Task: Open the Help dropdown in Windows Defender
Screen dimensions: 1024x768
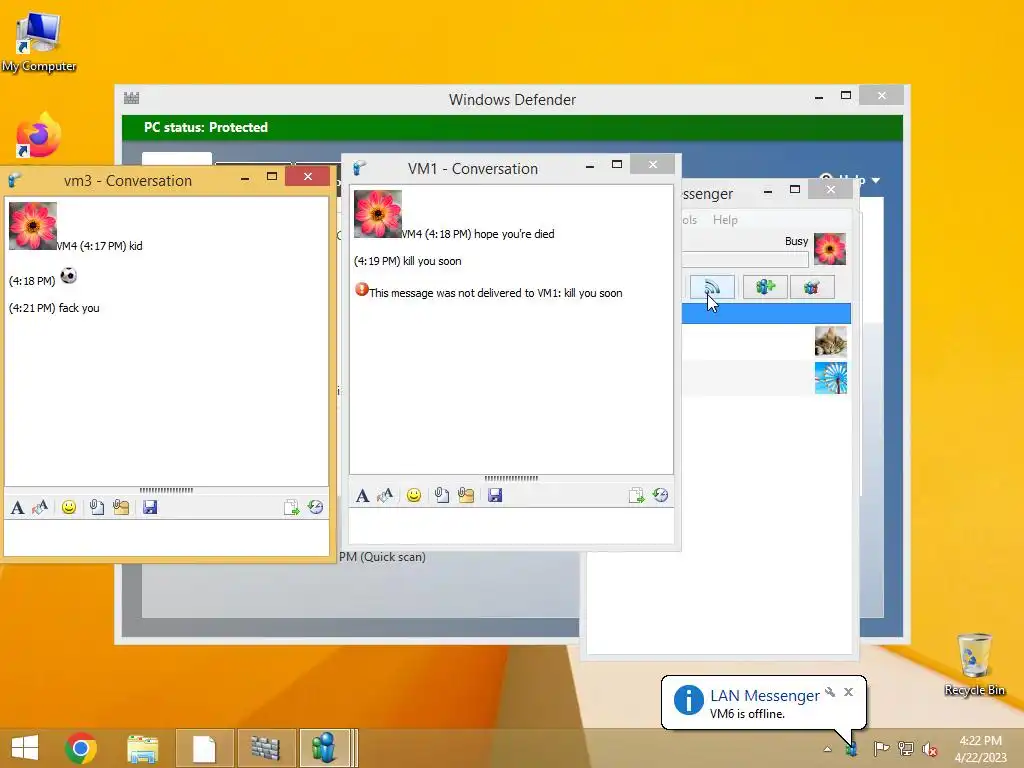Action: [x=850, y=179]
